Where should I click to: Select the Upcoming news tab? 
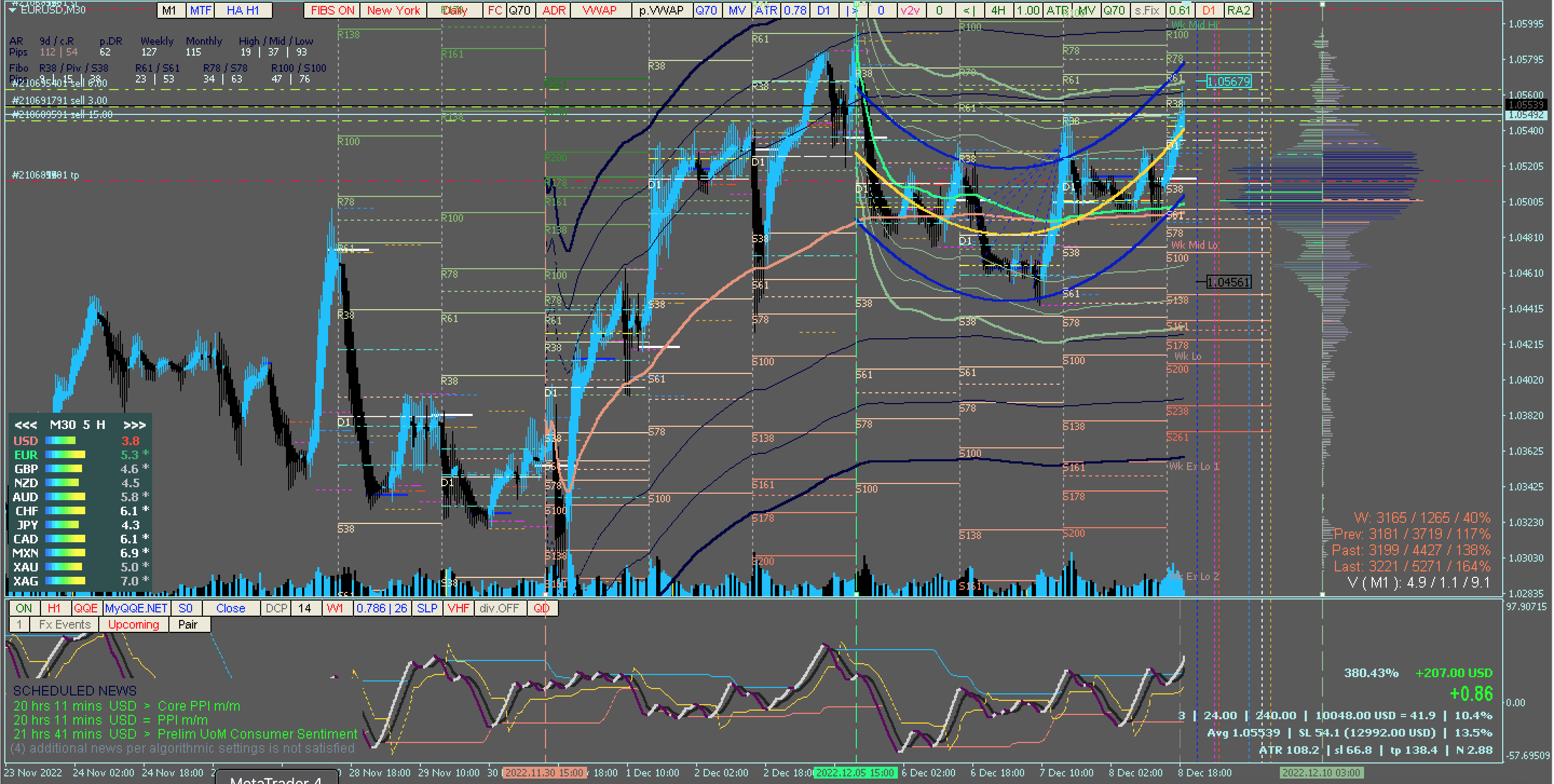(x=133, y=624)
